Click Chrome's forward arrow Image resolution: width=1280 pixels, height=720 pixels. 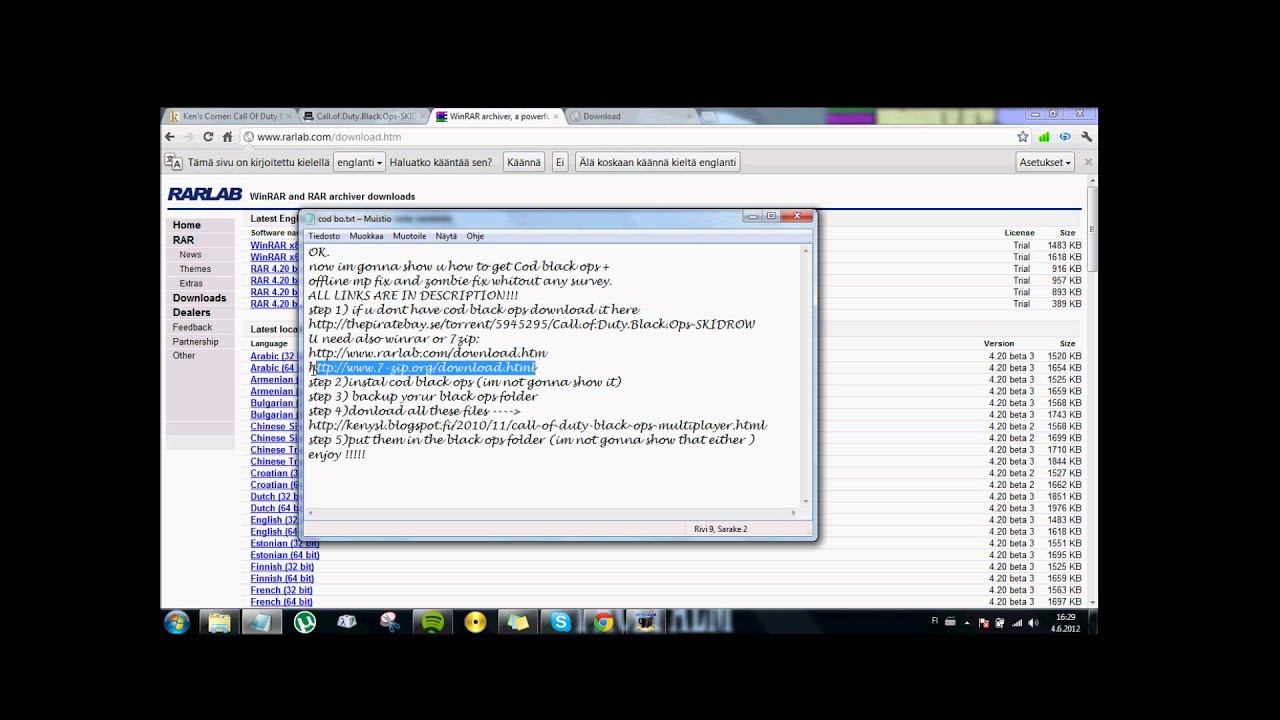[x=189, y=137]
